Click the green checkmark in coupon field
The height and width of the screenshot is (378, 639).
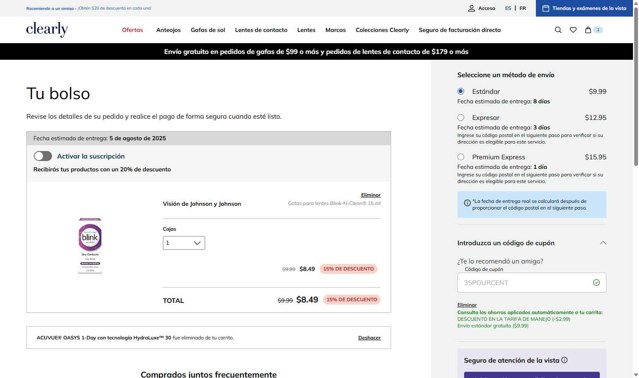pyautogui.click(x=596, y=283)
